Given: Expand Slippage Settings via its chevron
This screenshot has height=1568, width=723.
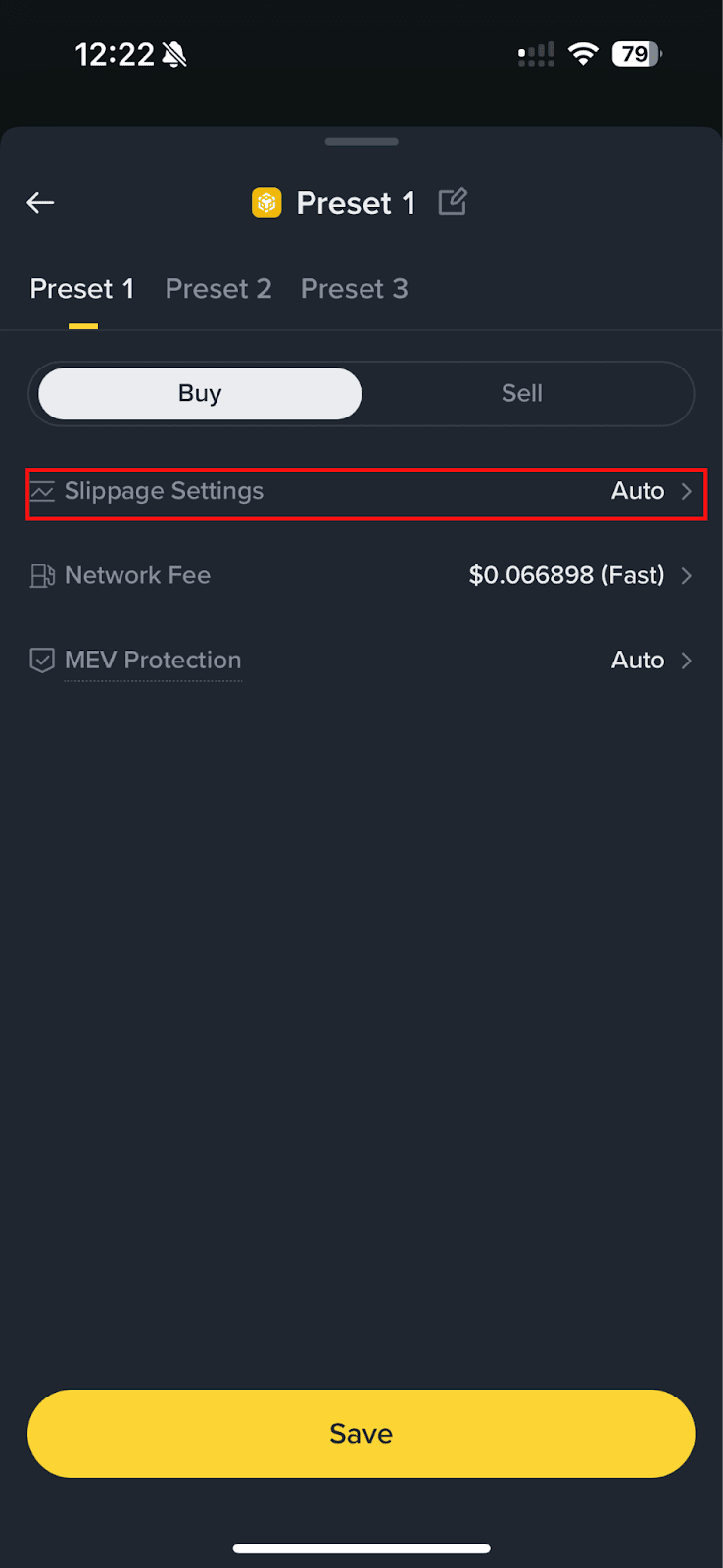Looking at the screenshot, I should [686, 491].
